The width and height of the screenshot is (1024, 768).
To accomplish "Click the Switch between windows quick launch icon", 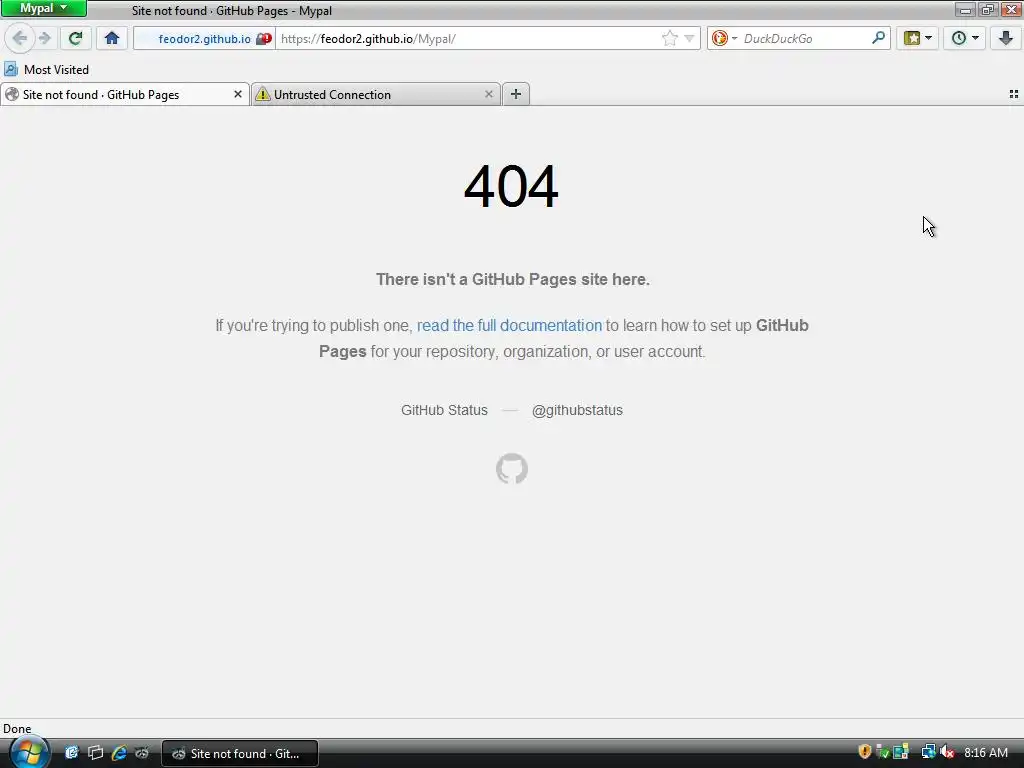I will [95, 753].
